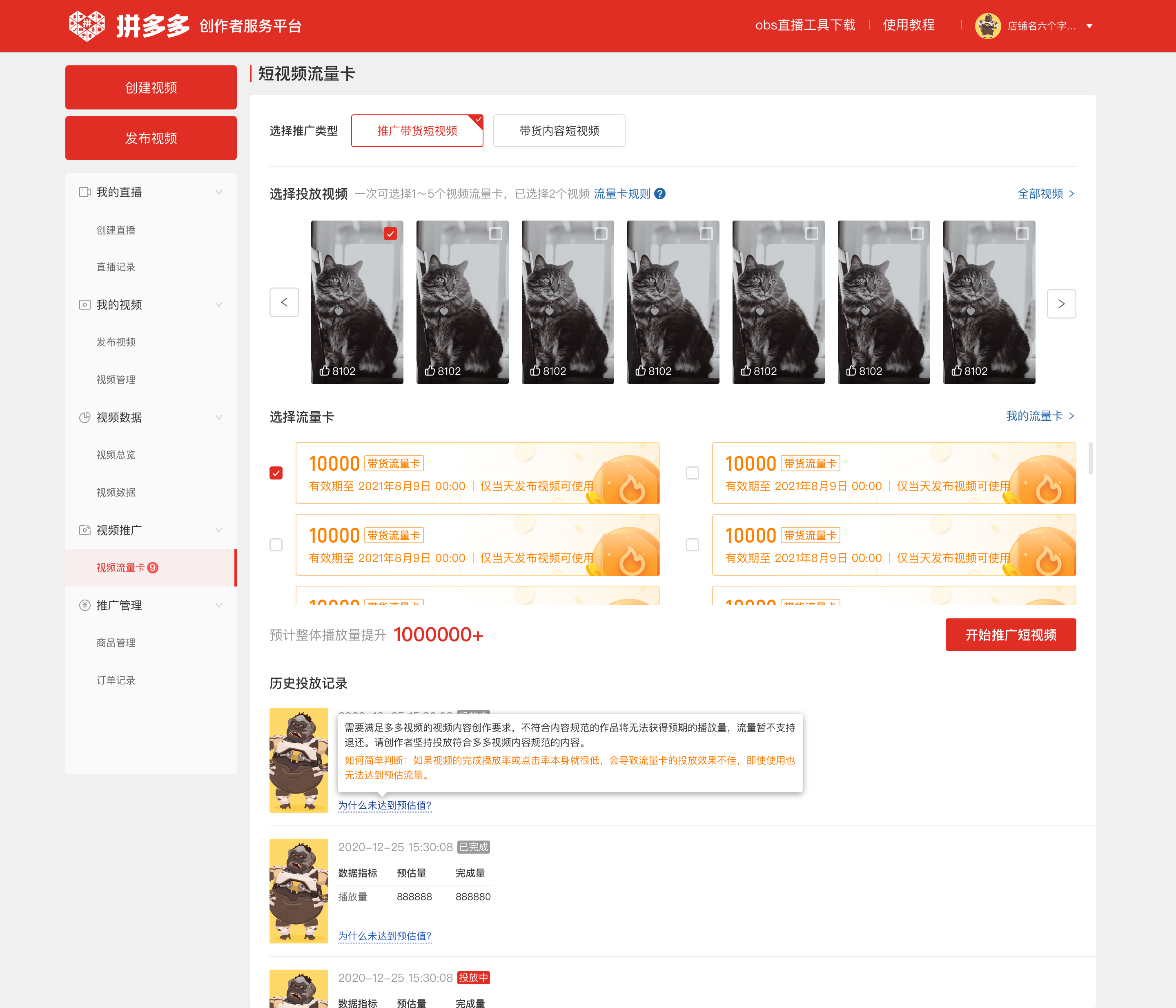Open the store avatar profile picture
This screenshot has height=1008, width=1176.
[x=988, y=26]
